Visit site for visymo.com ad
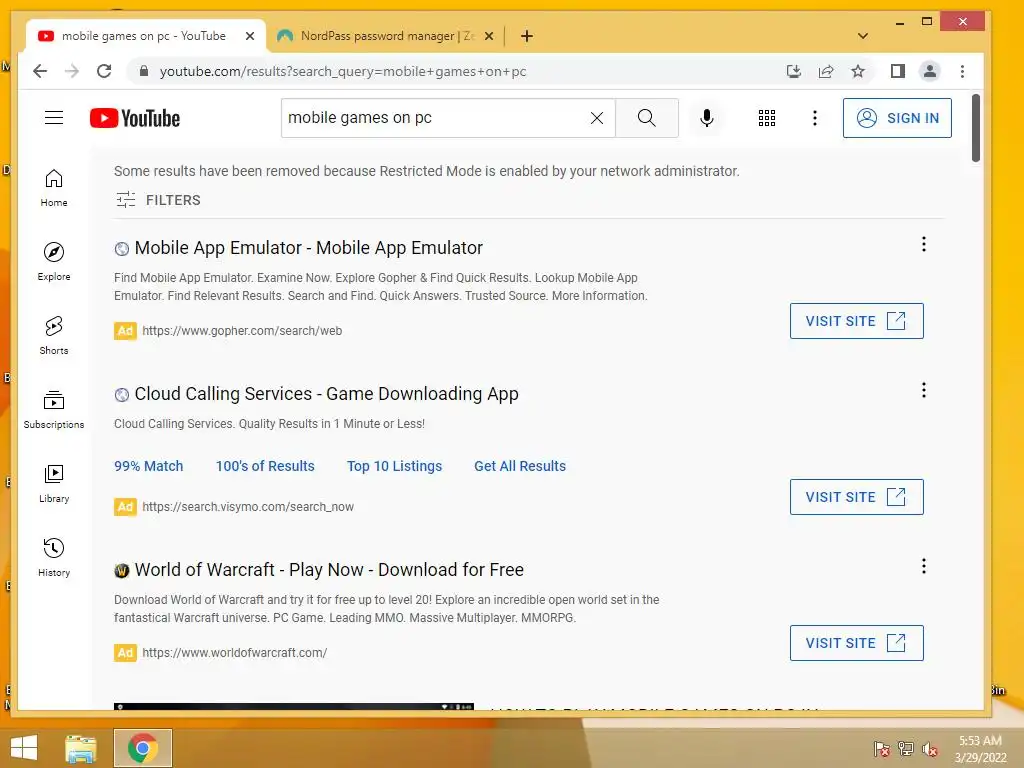The height and width of the screenshot is (768, 1024). pyautogui.click(x=856, y=496)
